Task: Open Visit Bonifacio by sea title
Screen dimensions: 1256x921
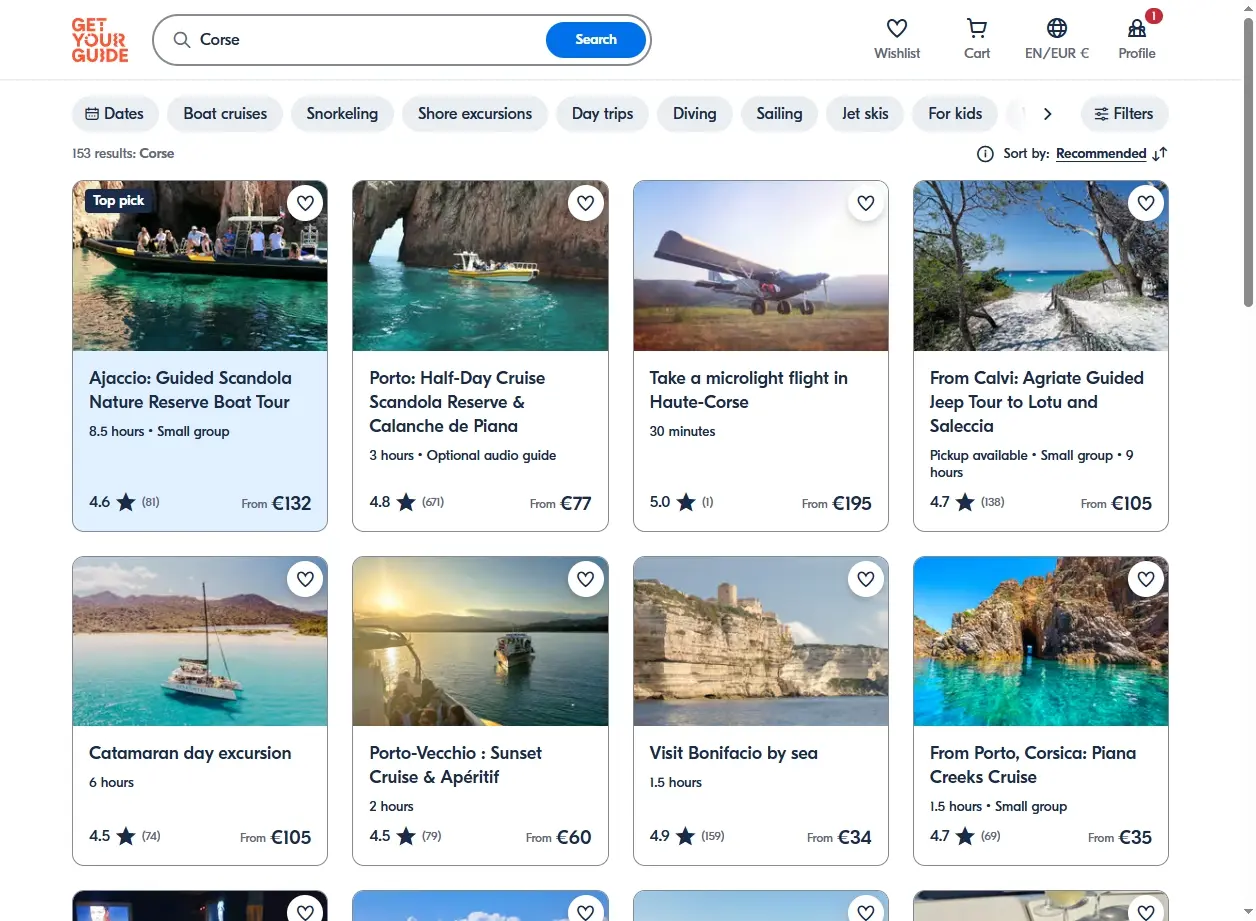Action: tap(733, 753)
